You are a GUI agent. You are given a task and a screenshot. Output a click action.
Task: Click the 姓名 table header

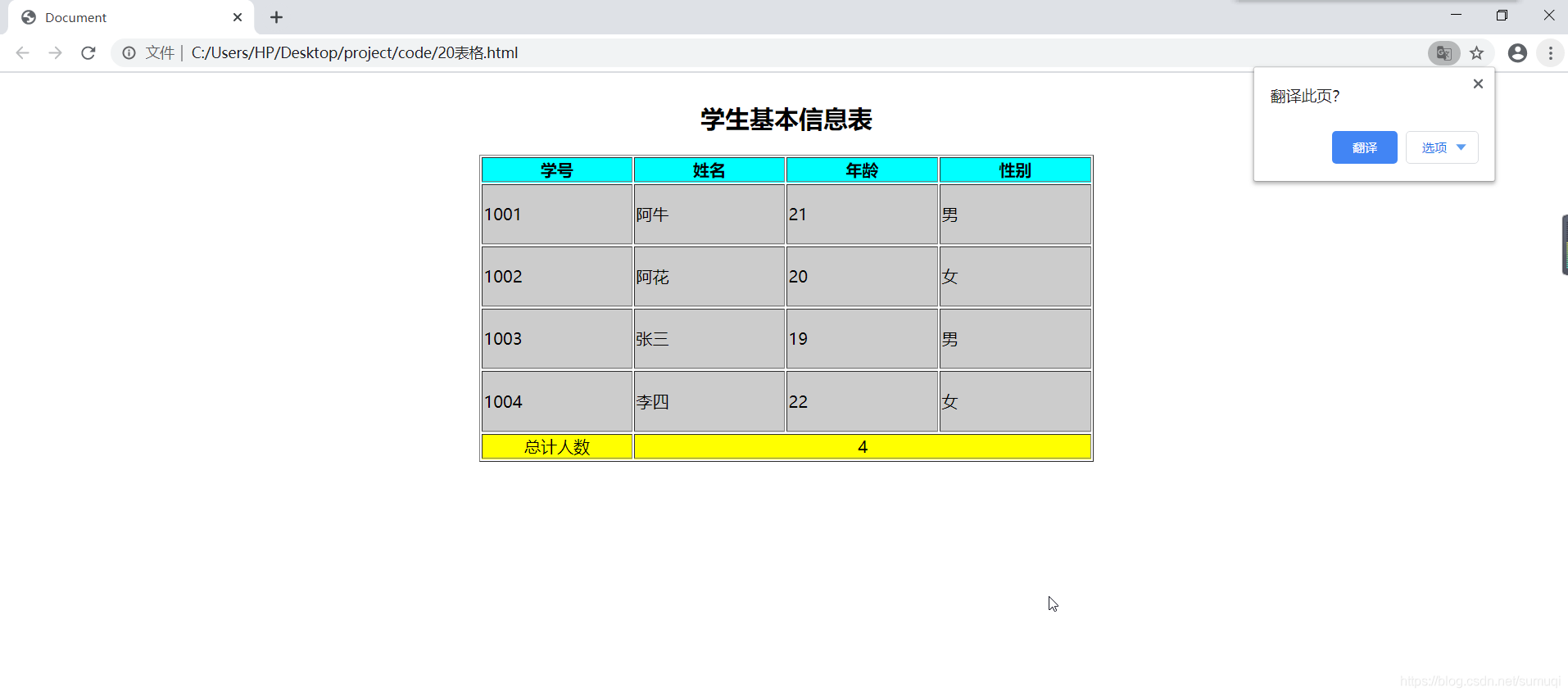click(709, 170)
